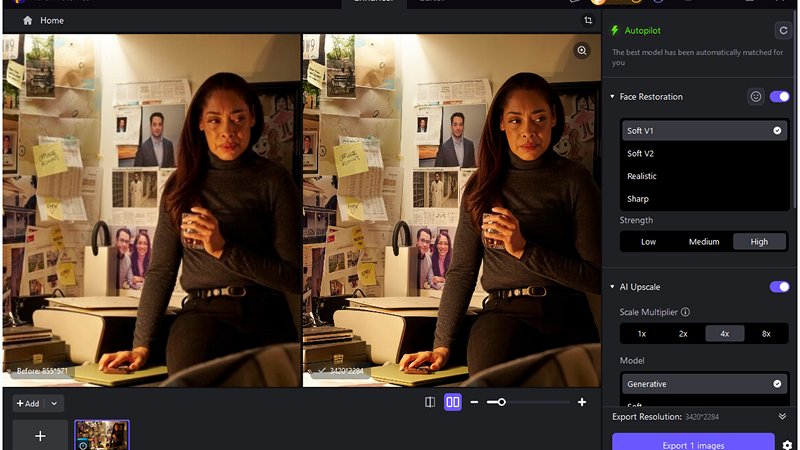Disable the AI Upscale toggle
The image size is (800, 450).
click(780, 287)
